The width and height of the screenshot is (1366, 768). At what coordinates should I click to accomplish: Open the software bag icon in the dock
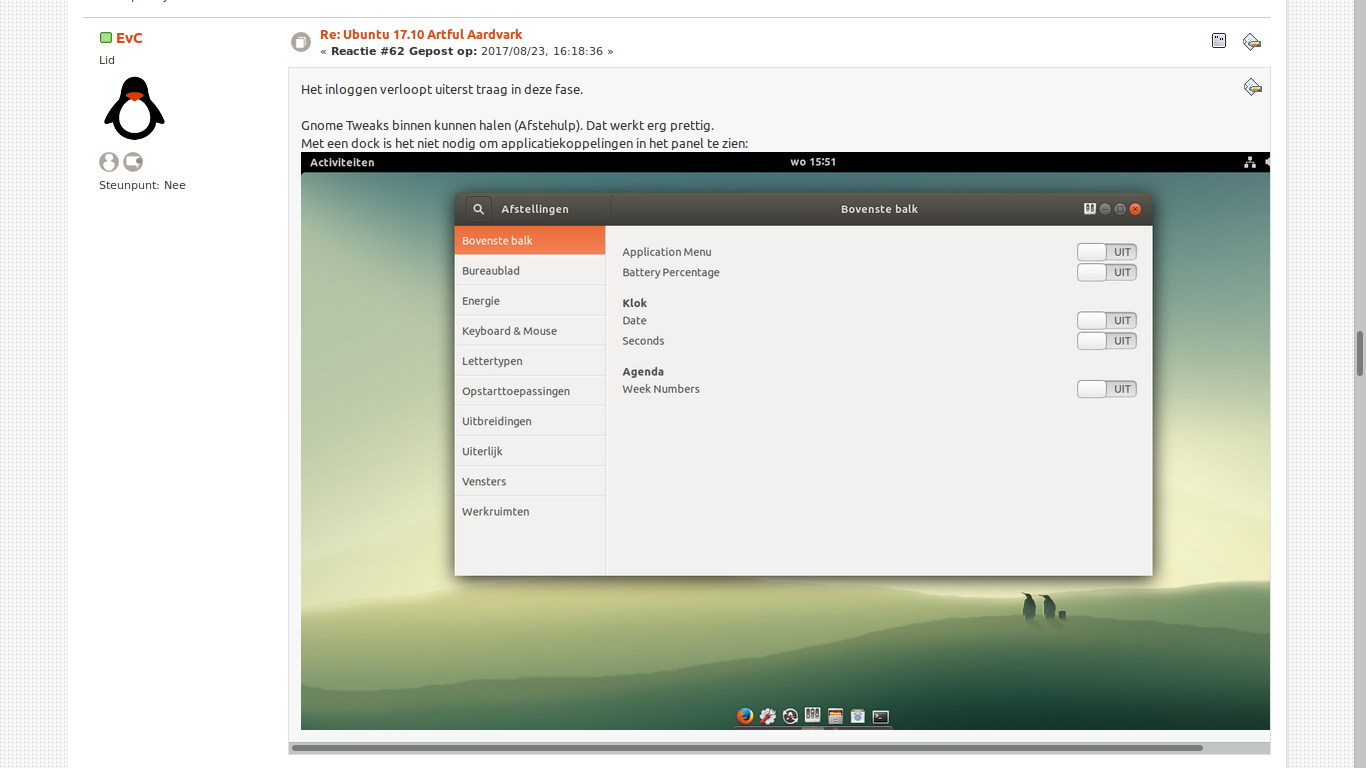pos(858,716)
